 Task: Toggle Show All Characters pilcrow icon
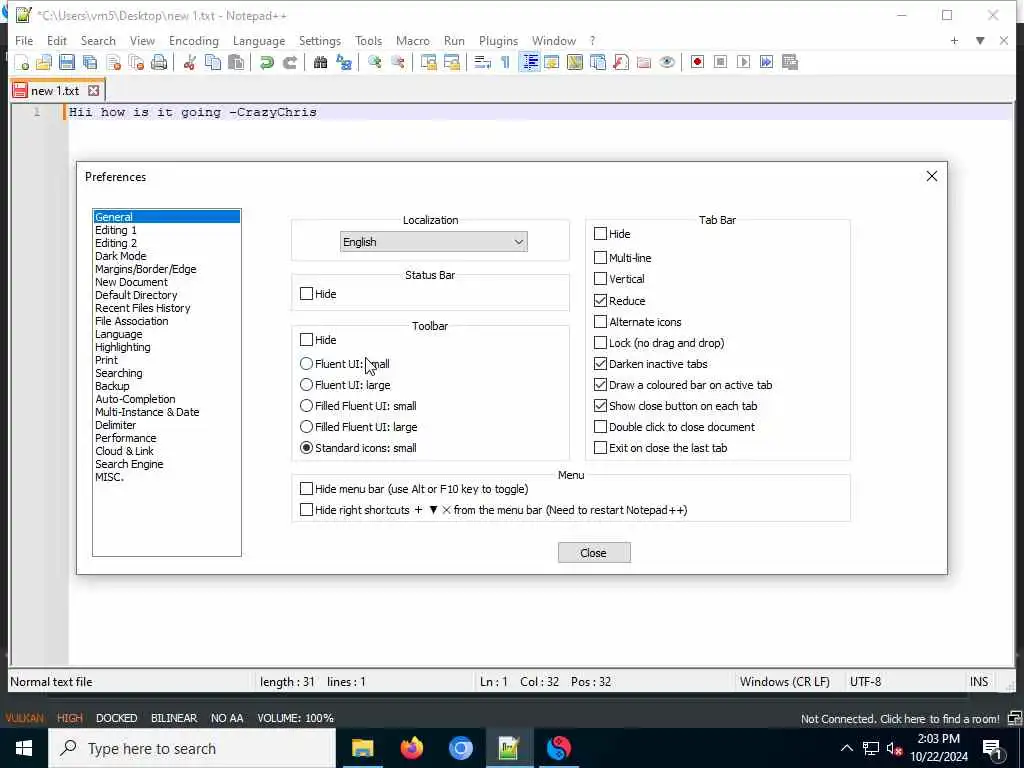coord(505,62)
